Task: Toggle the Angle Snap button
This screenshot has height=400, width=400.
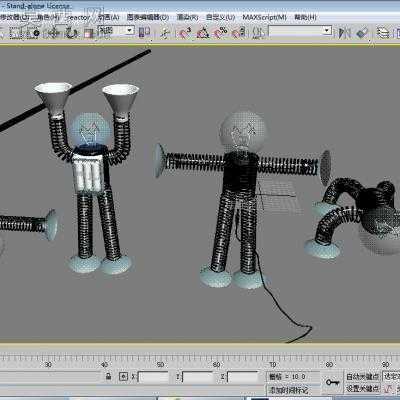Action: [x=203, y=32]
